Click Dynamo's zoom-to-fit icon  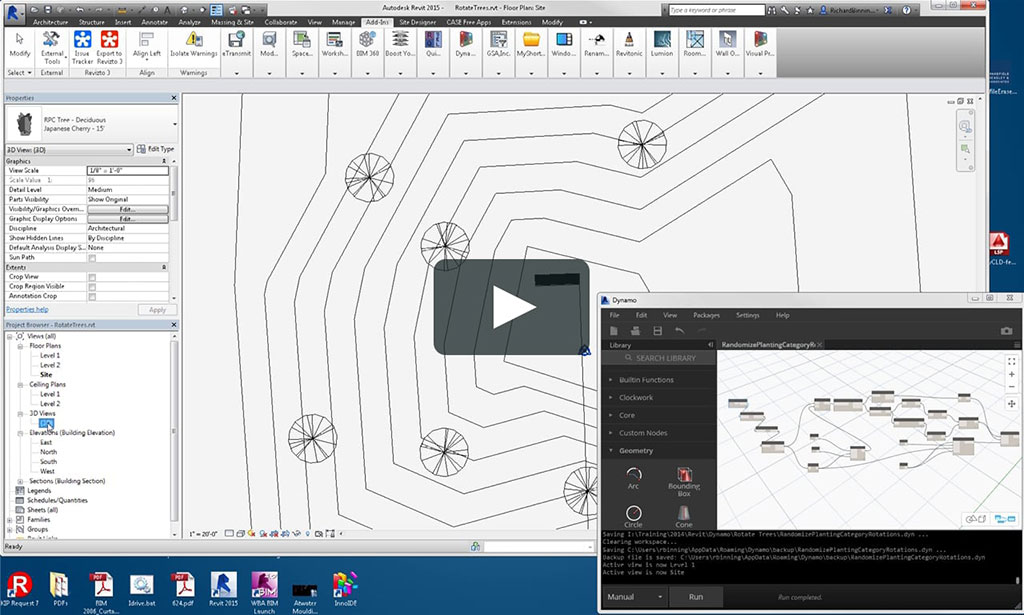pyautogui.click(x=1012, y=361)
